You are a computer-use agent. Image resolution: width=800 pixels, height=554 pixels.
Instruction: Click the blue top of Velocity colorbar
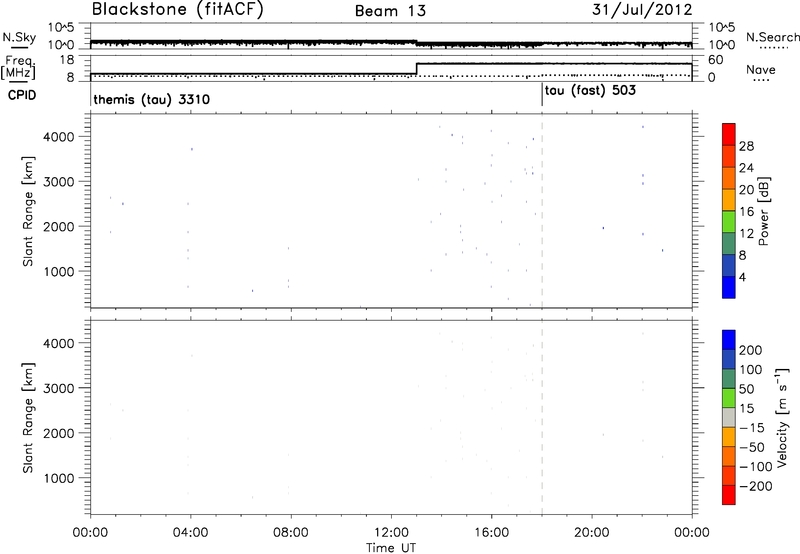coord(729,340)
